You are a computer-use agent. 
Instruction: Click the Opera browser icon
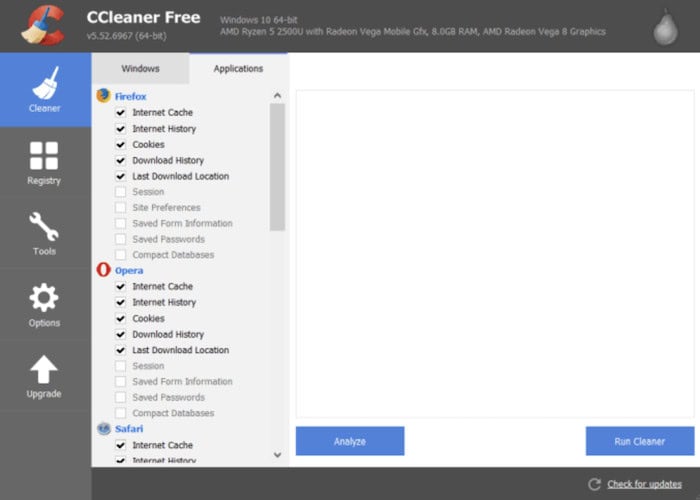coord(104,270)
